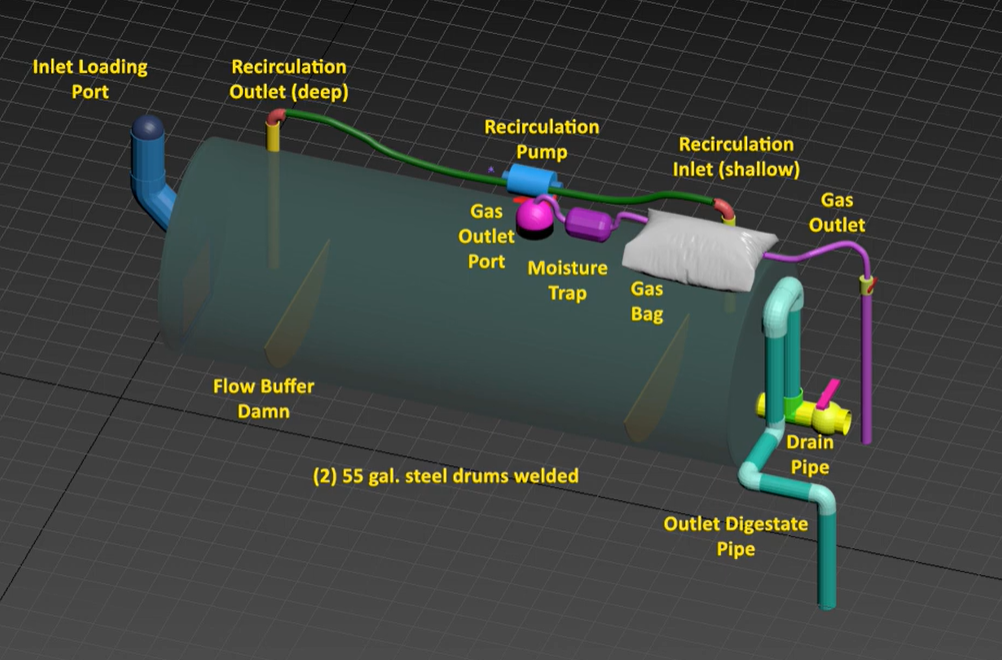The height and width of the screenshot is (660, 1002).
Task: Select the 'Recirculation Outlet (deep)' label
Action: coord(289,79)
